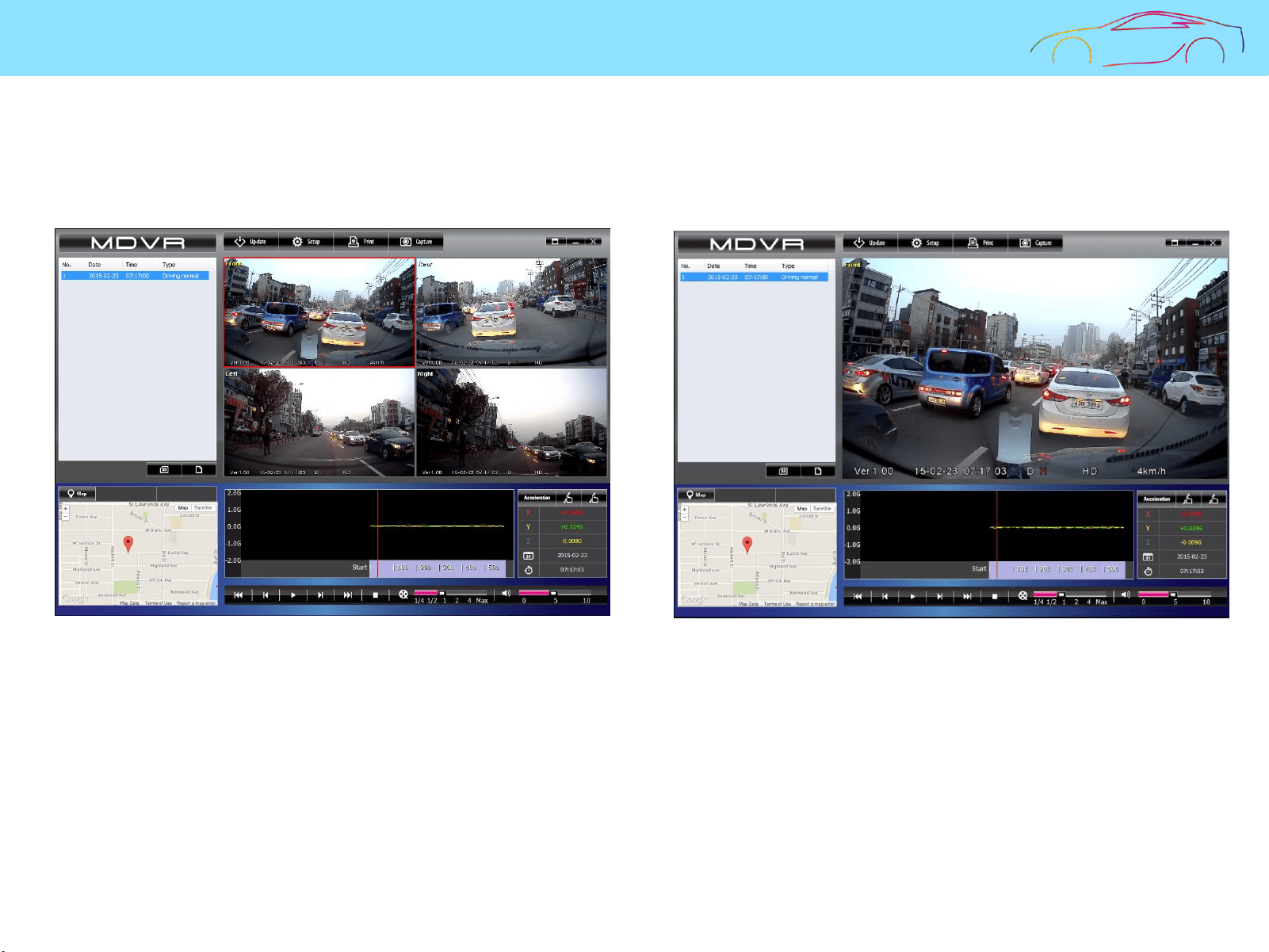Click Print in the single-view MDVR window
This screenshot has height=952, width=1269.
[x=980, y=243]
